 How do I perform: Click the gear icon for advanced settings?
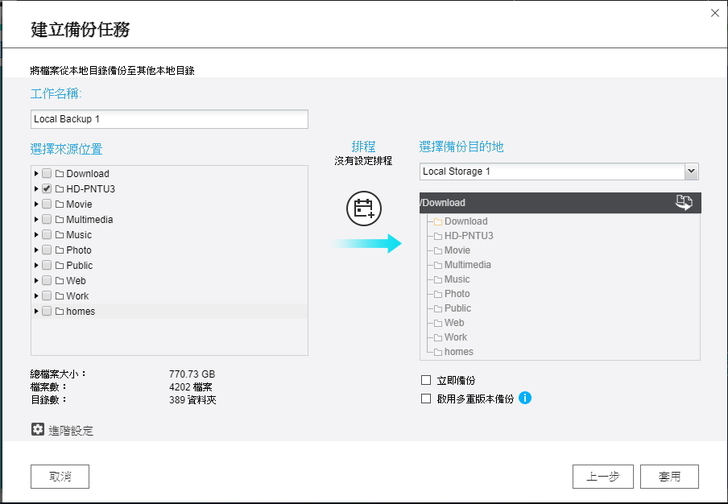click(38, 429)
